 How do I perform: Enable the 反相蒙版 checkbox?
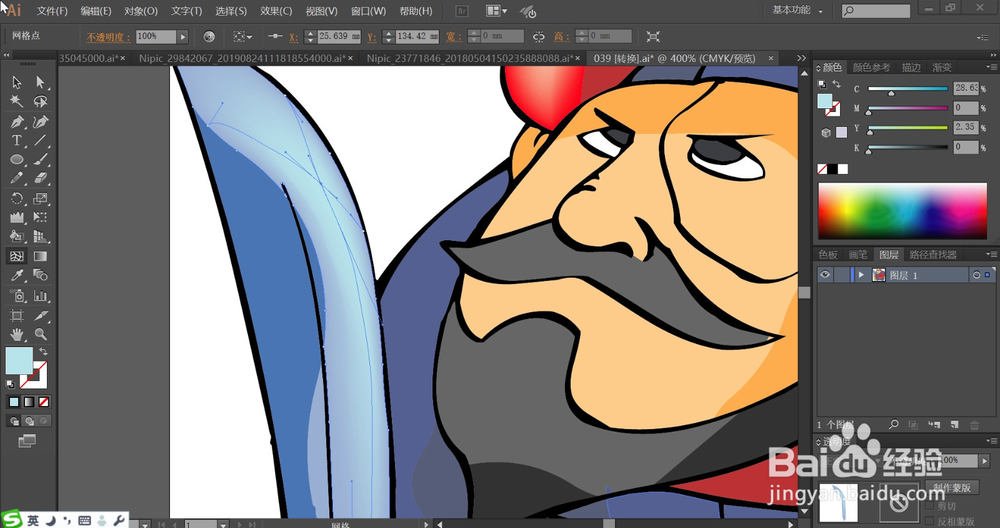coord(930,521)
